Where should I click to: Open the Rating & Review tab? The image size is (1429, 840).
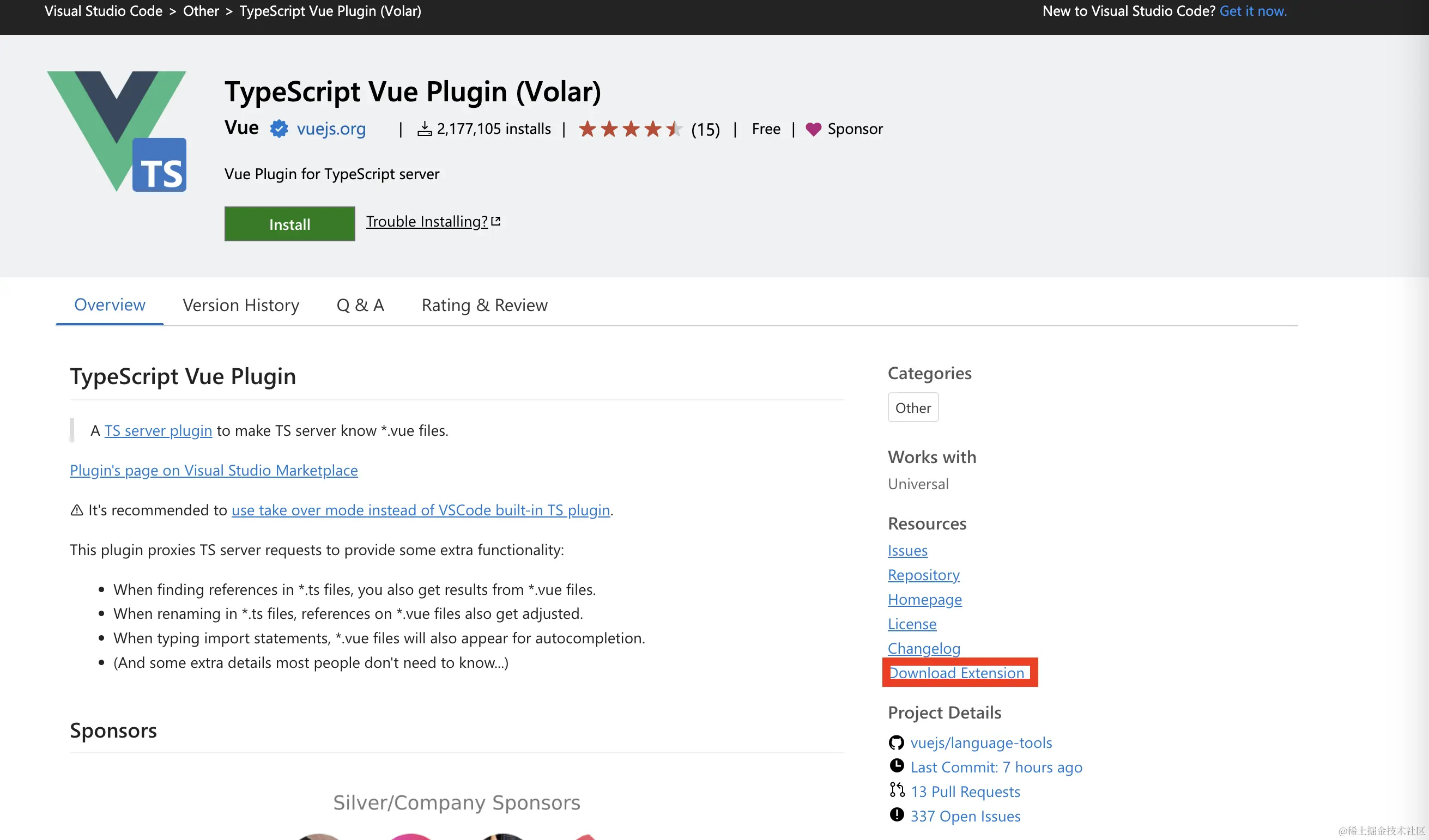click(485, 305)
